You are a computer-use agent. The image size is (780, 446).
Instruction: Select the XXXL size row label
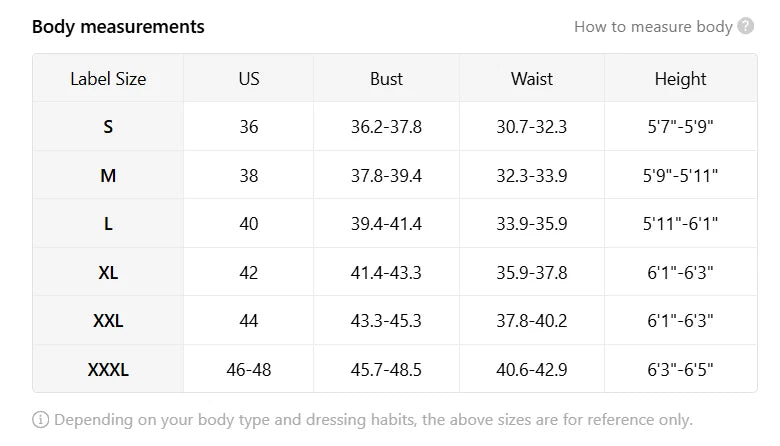click(108, 369)
